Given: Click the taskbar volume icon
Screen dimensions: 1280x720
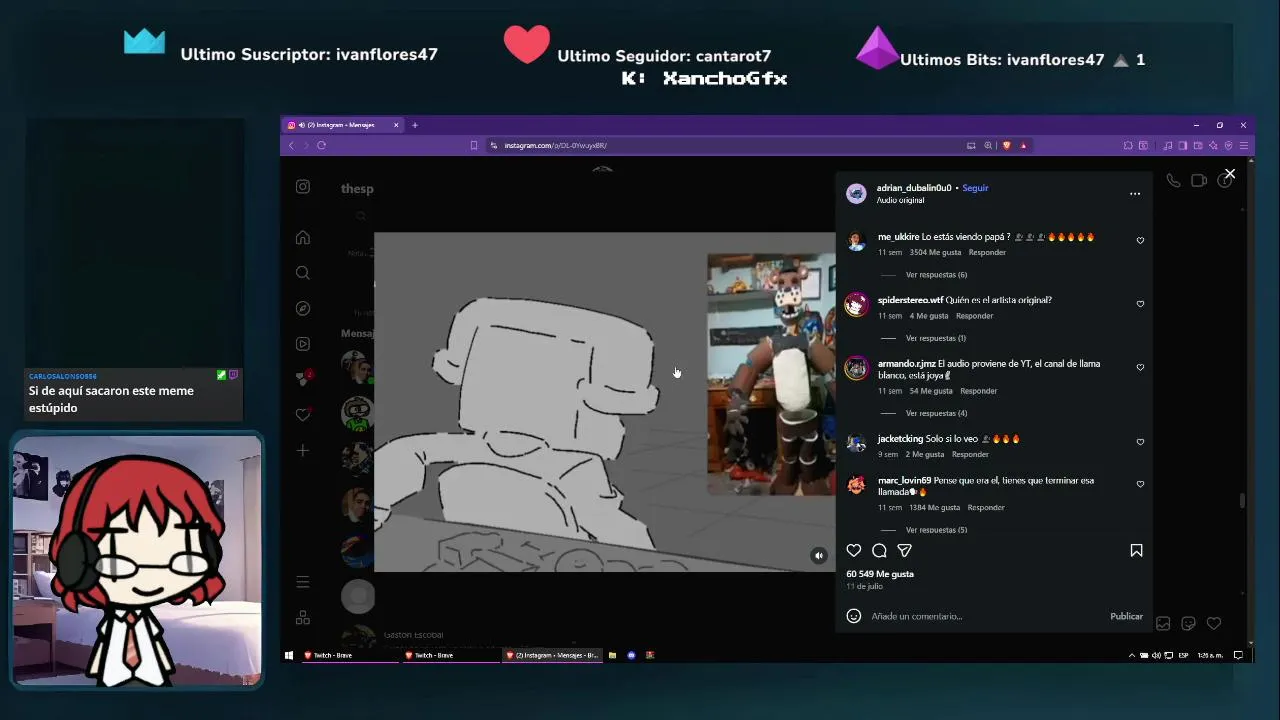Looking at the screenshot, I should [1155, 655].
